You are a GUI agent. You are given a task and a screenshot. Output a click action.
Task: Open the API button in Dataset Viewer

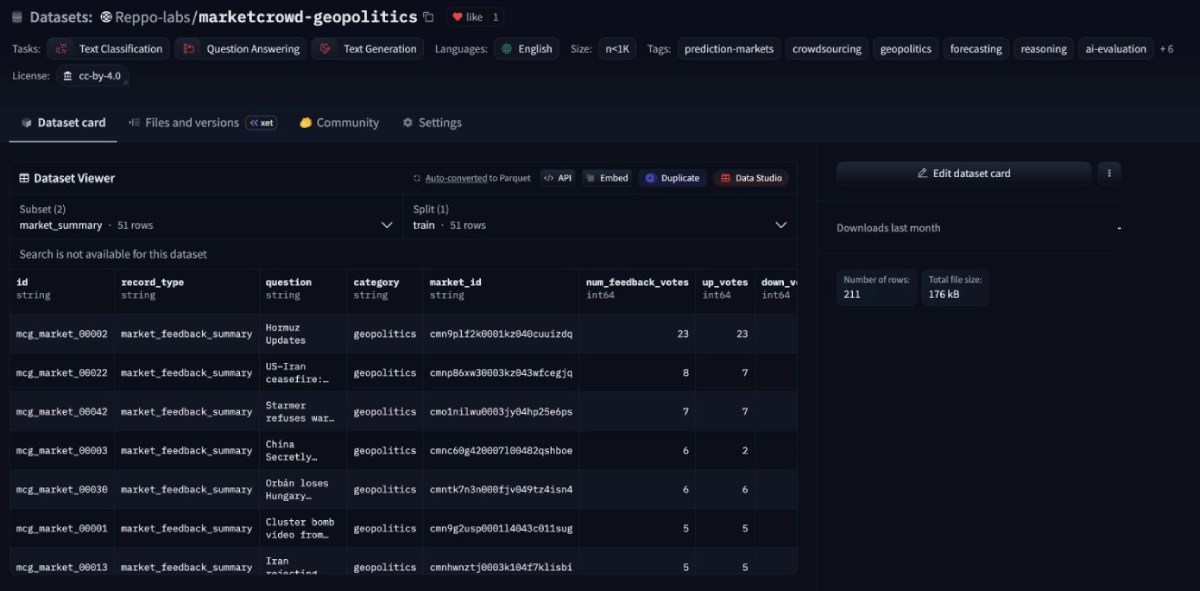click(557, 178)
